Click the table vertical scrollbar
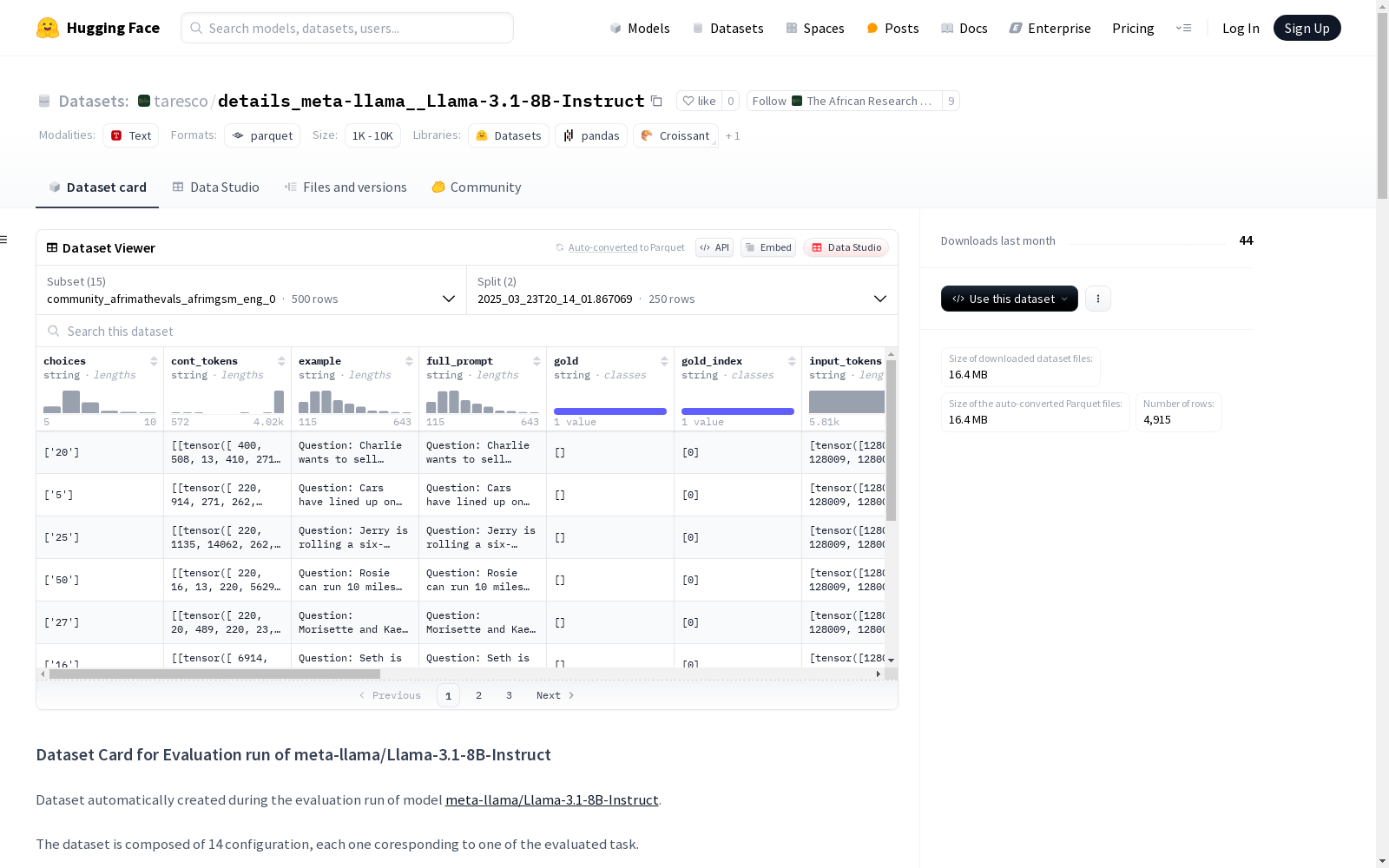 (891, 440)
